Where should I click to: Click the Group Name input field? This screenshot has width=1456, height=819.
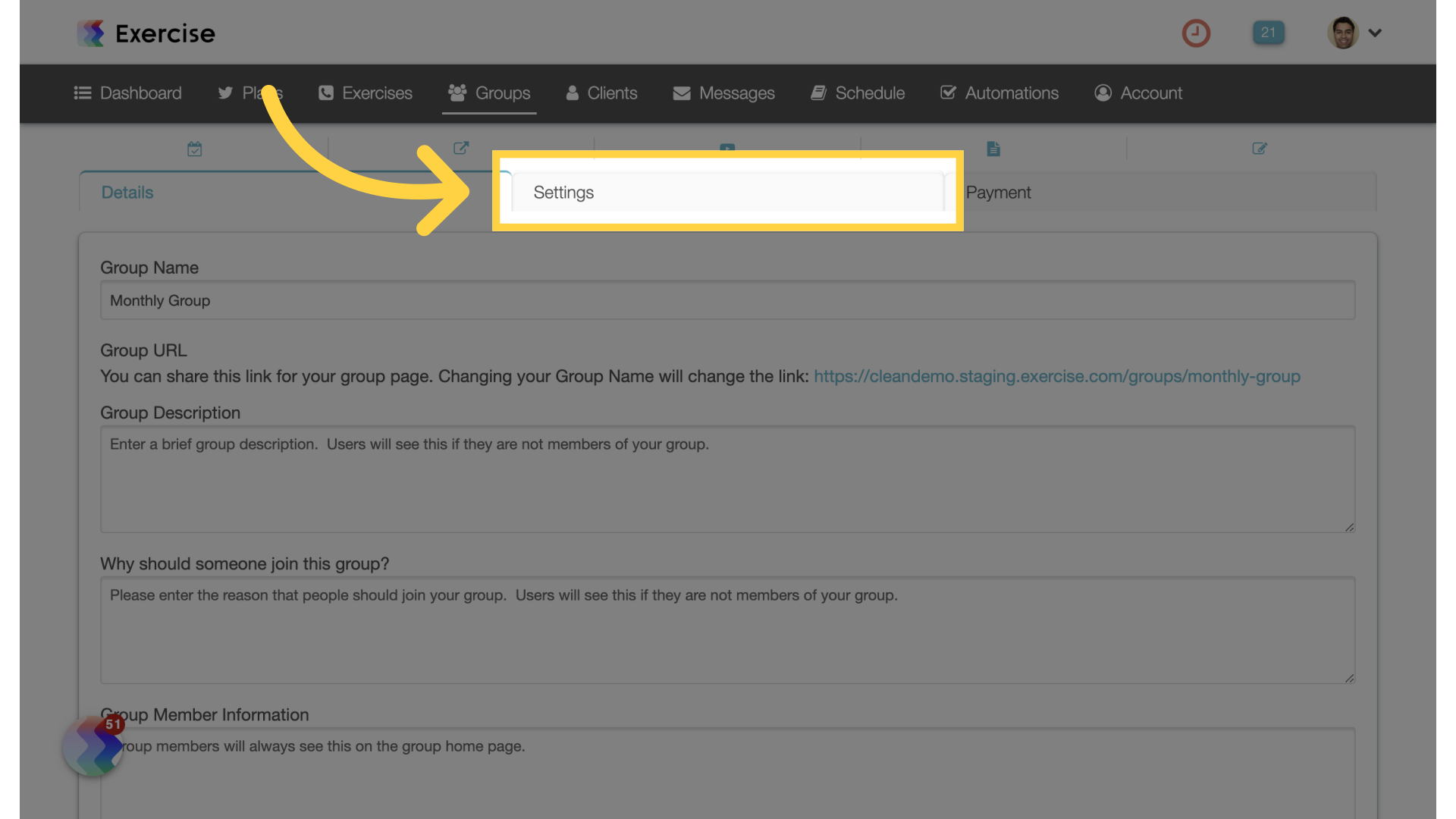[727, 300]
